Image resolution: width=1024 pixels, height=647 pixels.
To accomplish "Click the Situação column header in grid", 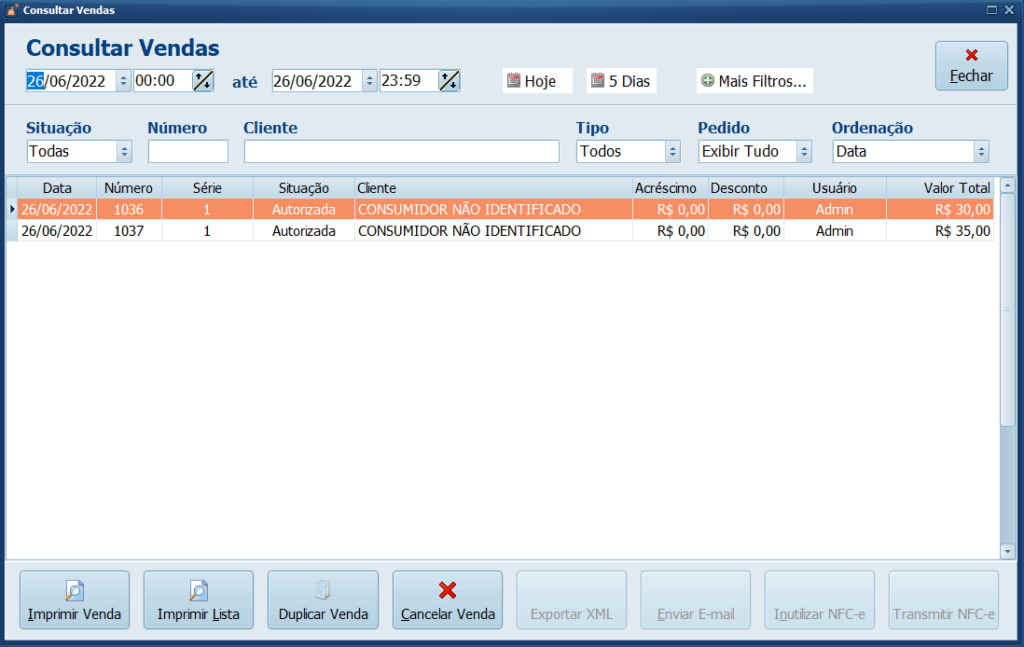I will [x=303, y=188].
